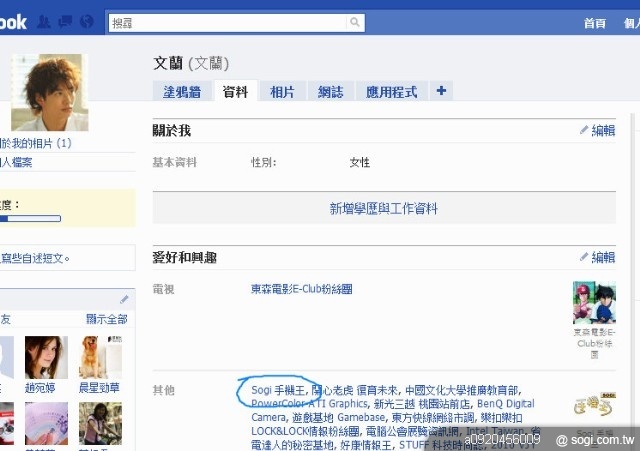Screen dimensions: 640x451
Task: Open the 網誌 tab
Action: coord(330,91)
